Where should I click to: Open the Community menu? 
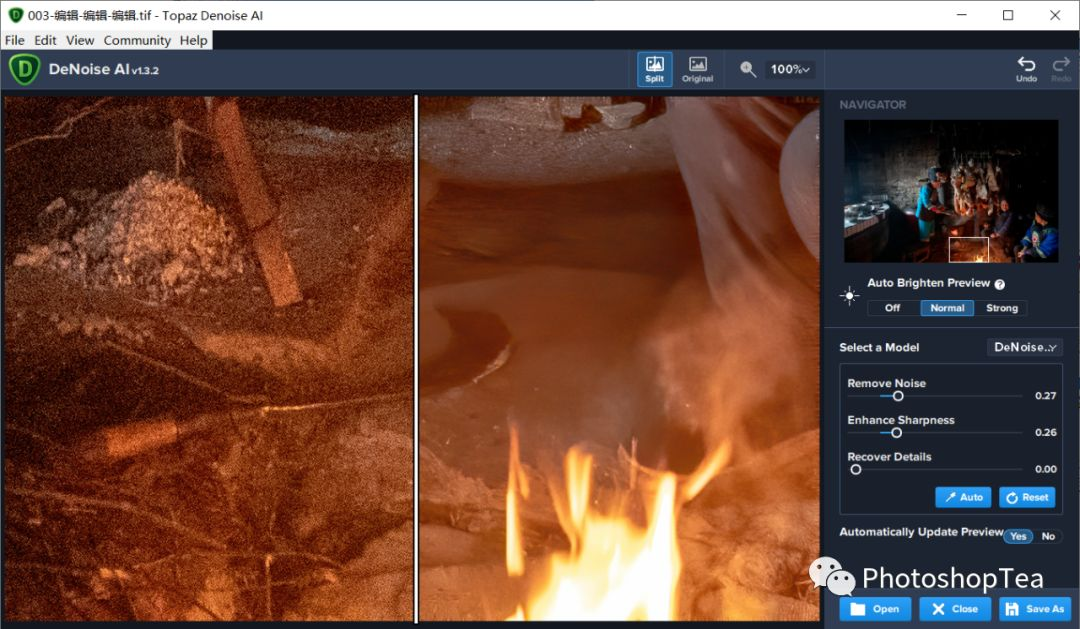coord(137,40)
